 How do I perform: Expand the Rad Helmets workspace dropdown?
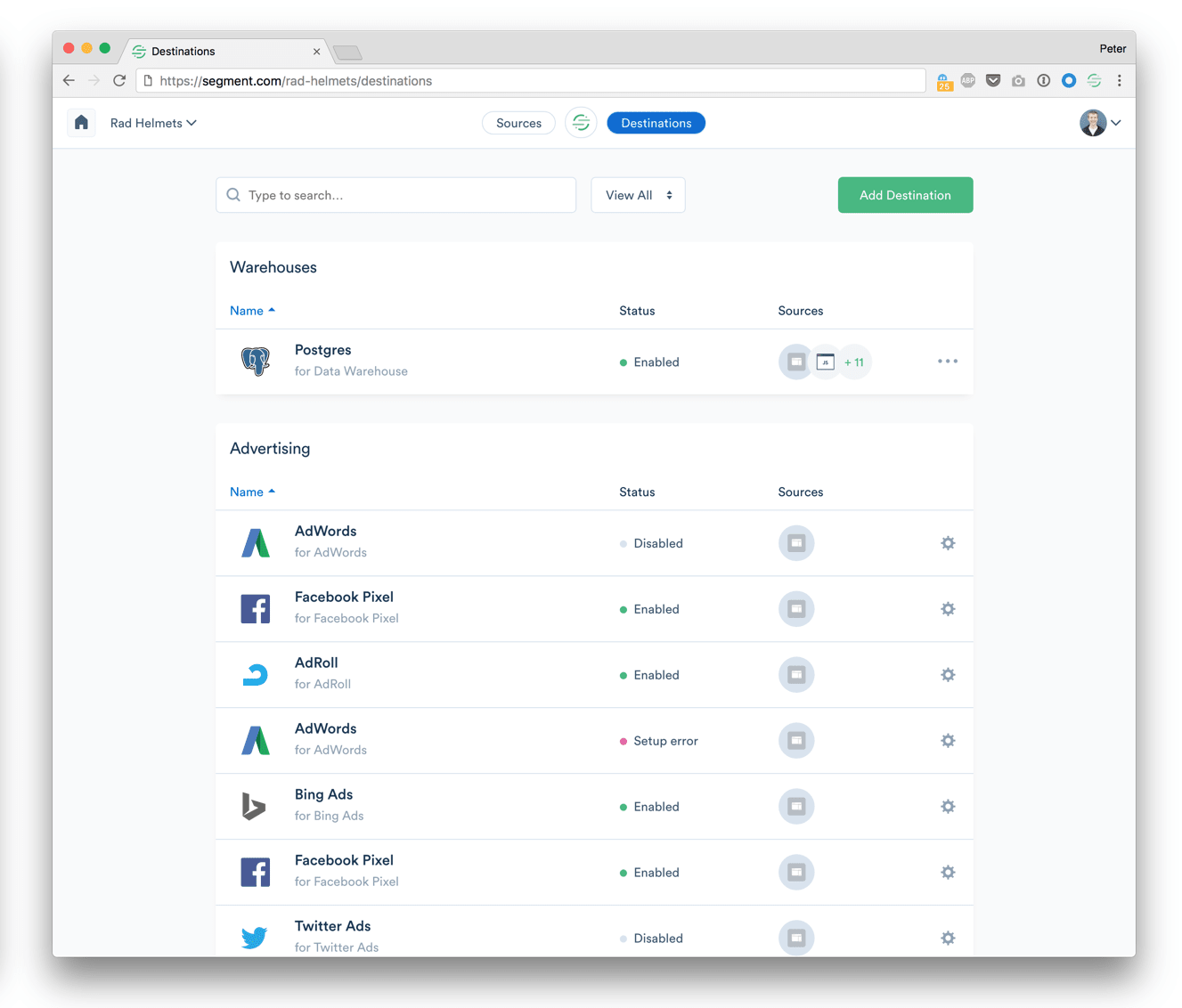(152, 123)
